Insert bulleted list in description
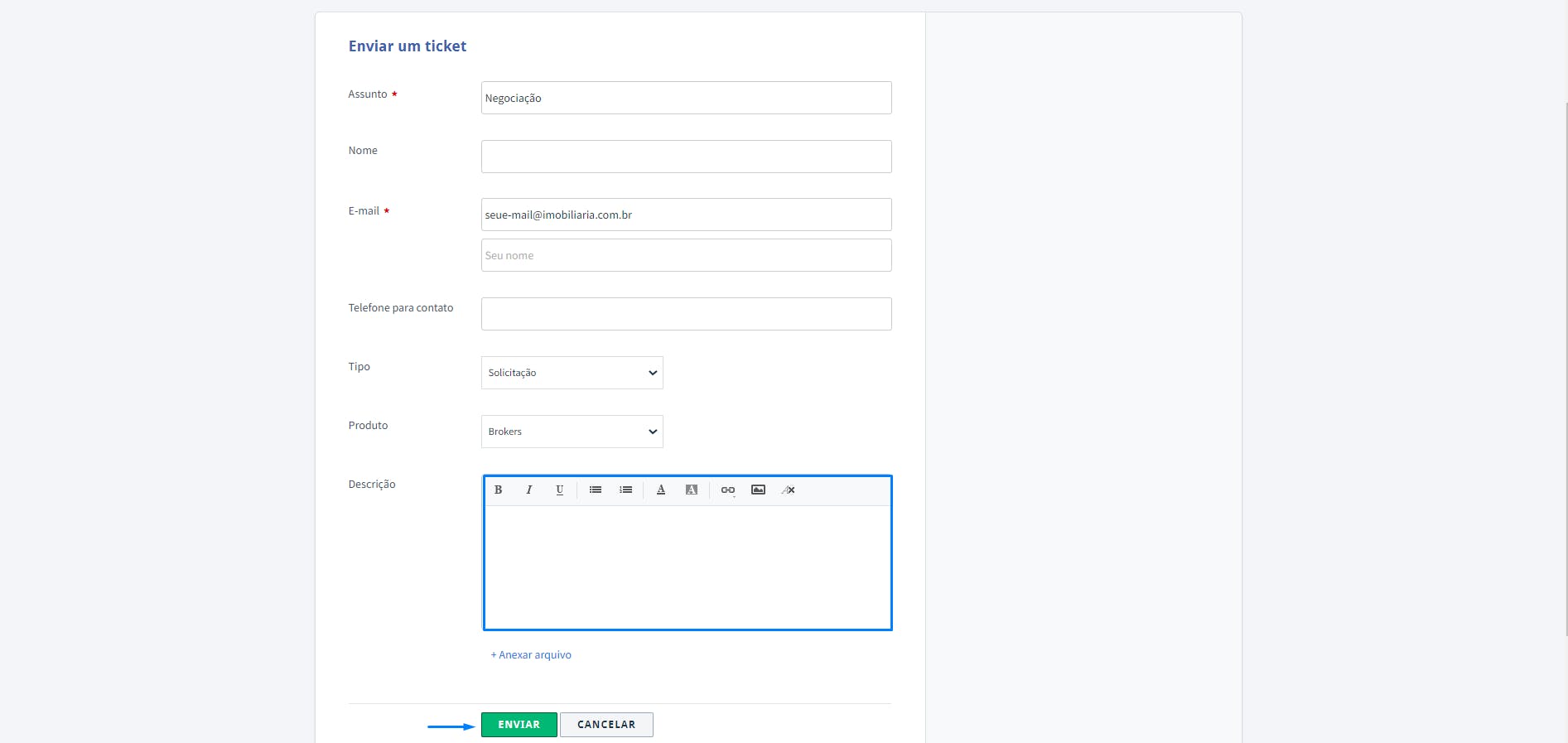The height and width of the screenshot is (743, 1568). 596,490
